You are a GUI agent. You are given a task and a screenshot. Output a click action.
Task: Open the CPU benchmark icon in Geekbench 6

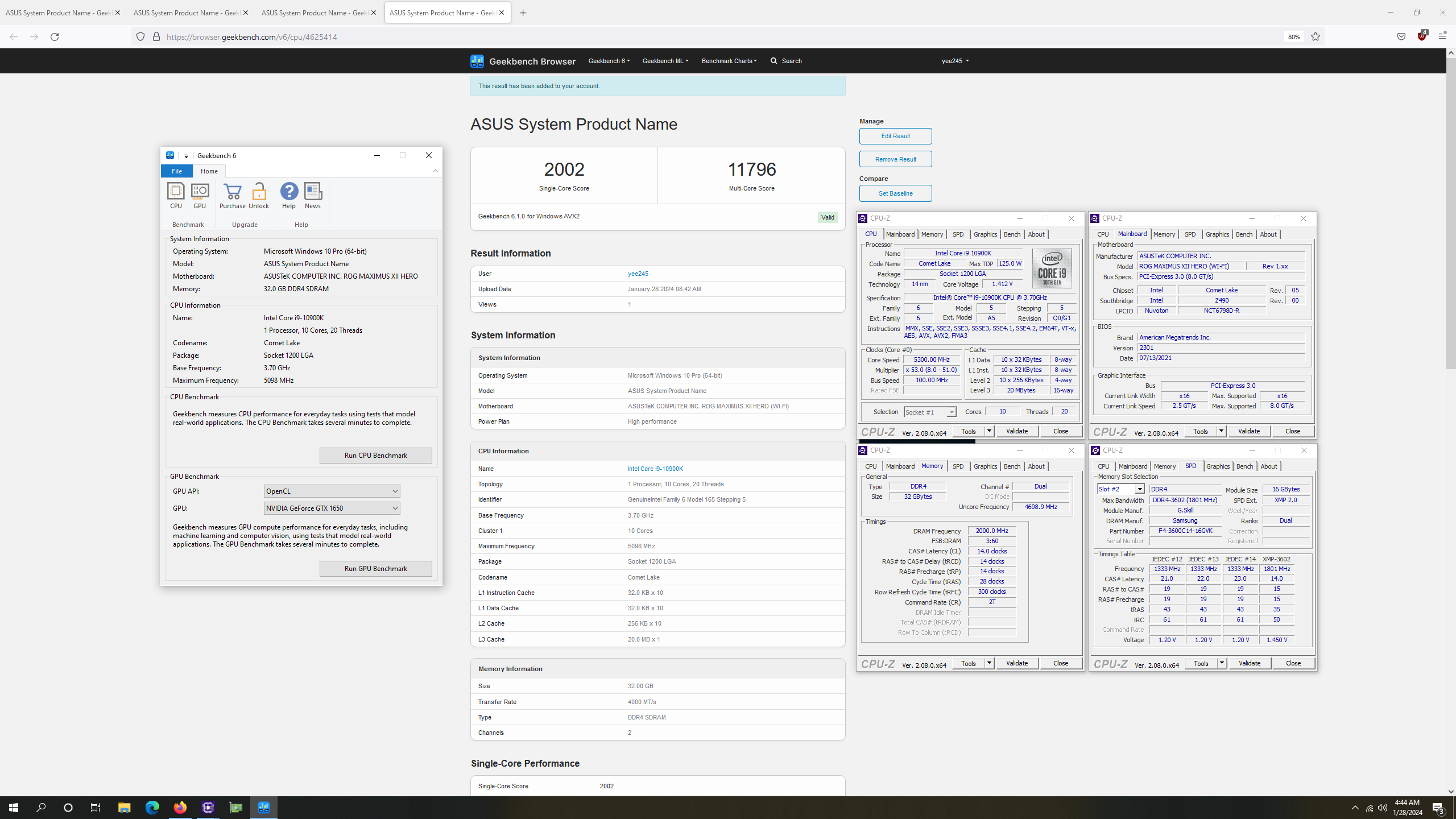point(176,196)
